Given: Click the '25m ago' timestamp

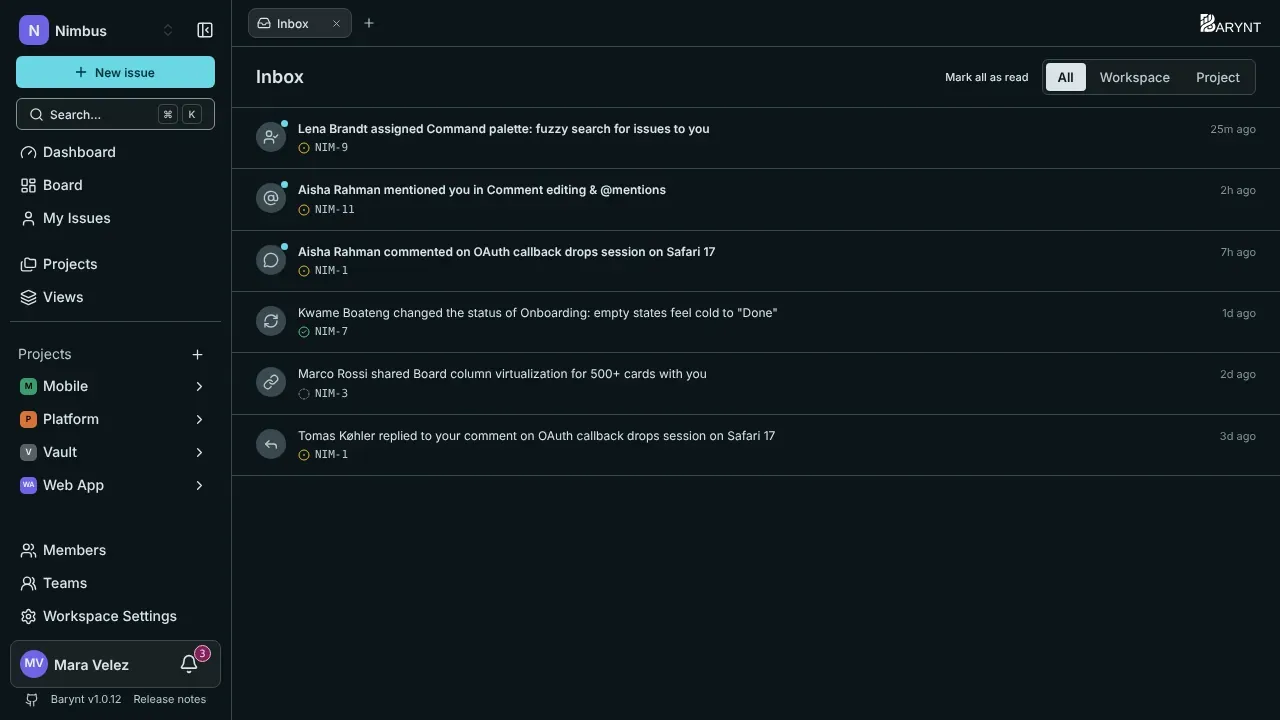Looking at the screenshot, I should 1233,129.
